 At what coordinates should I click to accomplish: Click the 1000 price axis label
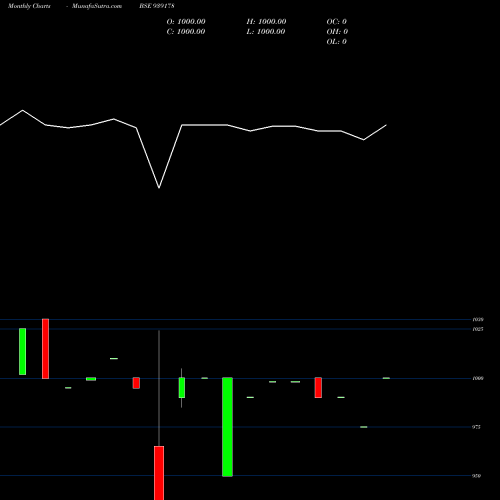(478, 378)
